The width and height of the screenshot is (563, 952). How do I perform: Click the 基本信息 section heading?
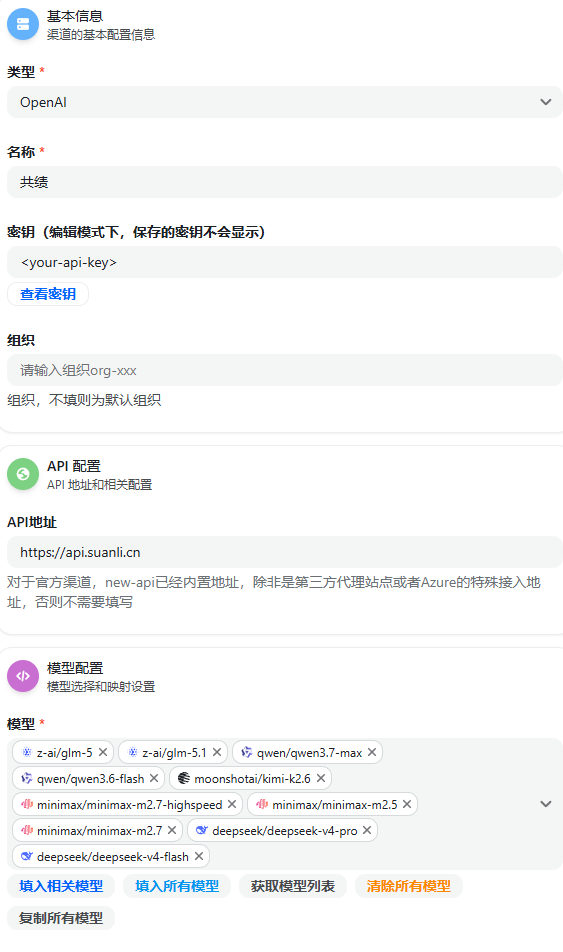tap(75, 16)
